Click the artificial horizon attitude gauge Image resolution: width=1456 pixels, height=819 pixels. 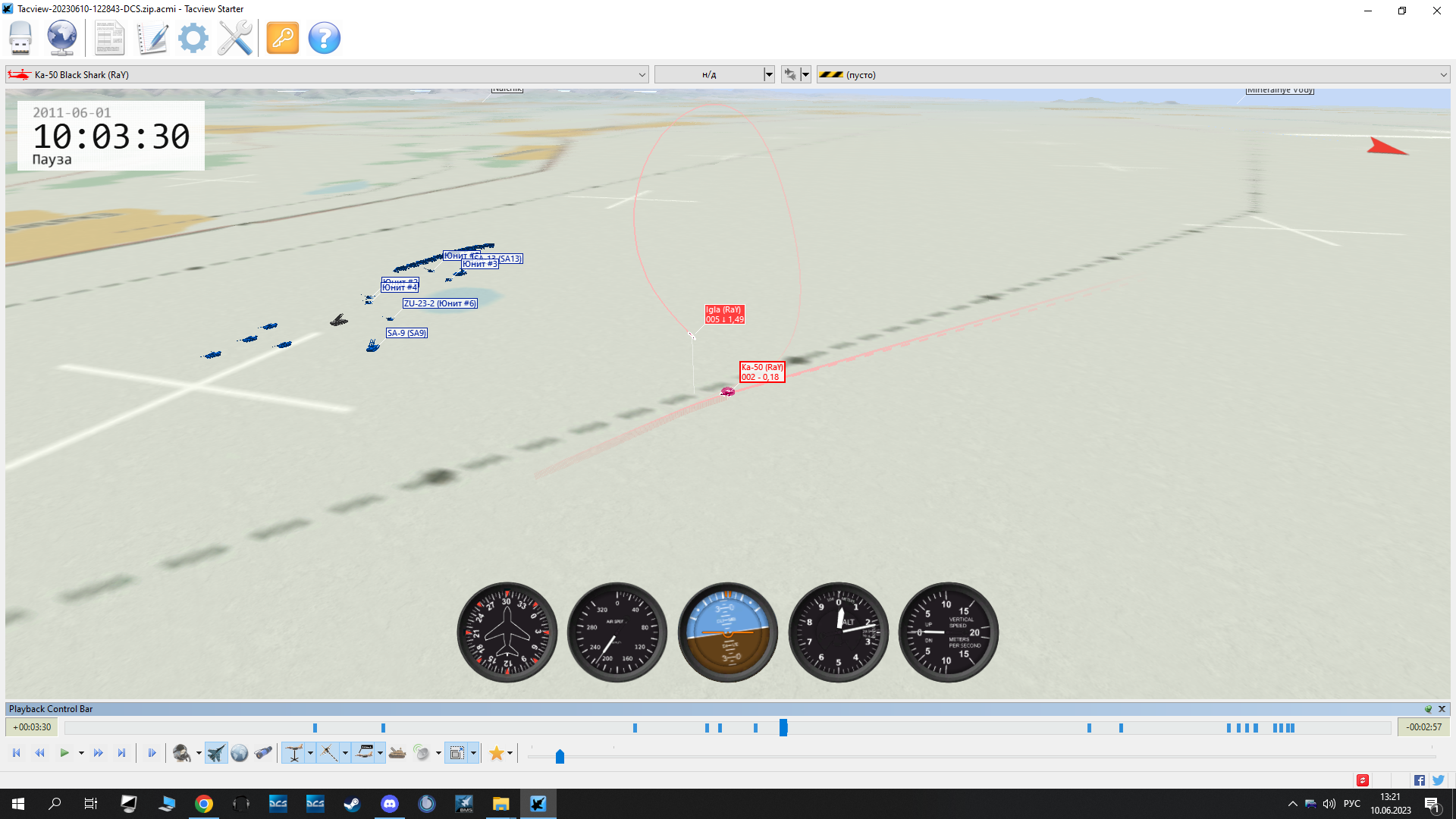(x=728, y=632)
